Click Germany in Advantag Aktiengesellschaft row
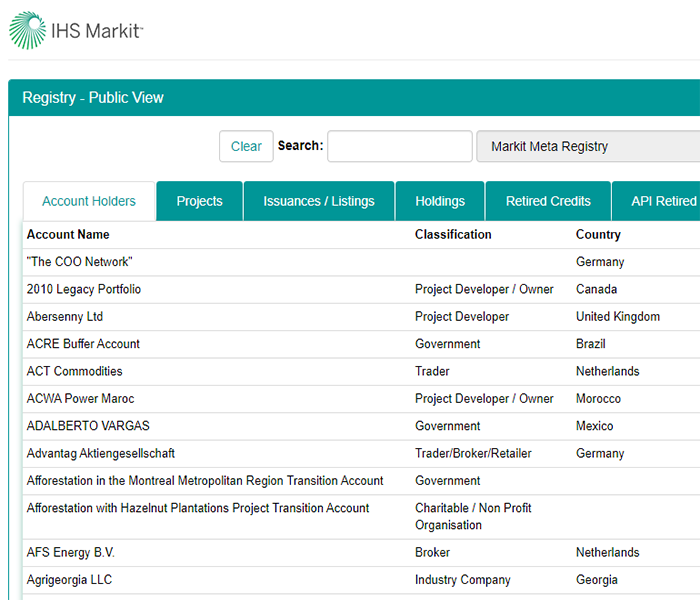This screenshot has width=700, height=600. pos(600,453)
